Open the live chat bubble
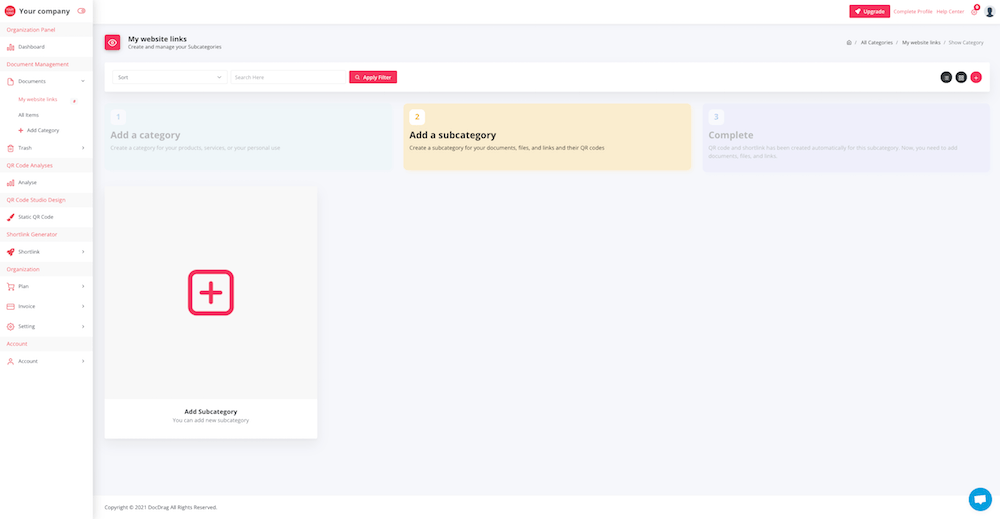 click(980, 499)
